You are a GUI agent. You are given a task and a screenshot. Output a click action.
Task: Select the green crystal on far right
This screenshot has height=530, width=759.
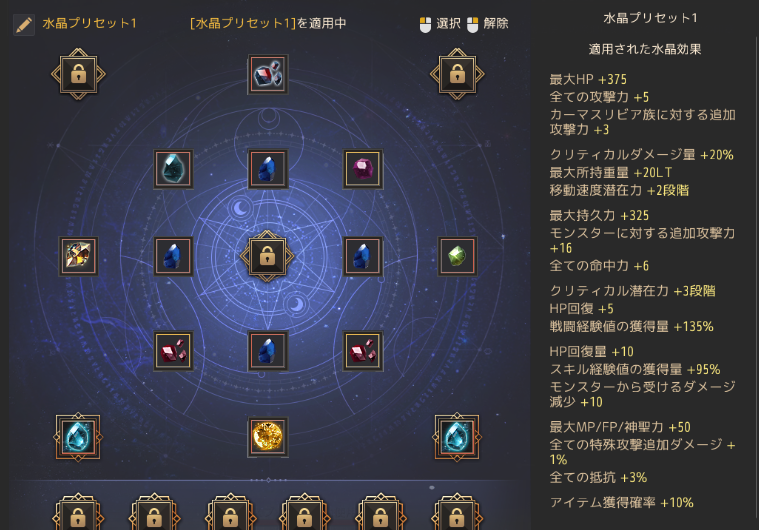(457, 256)
